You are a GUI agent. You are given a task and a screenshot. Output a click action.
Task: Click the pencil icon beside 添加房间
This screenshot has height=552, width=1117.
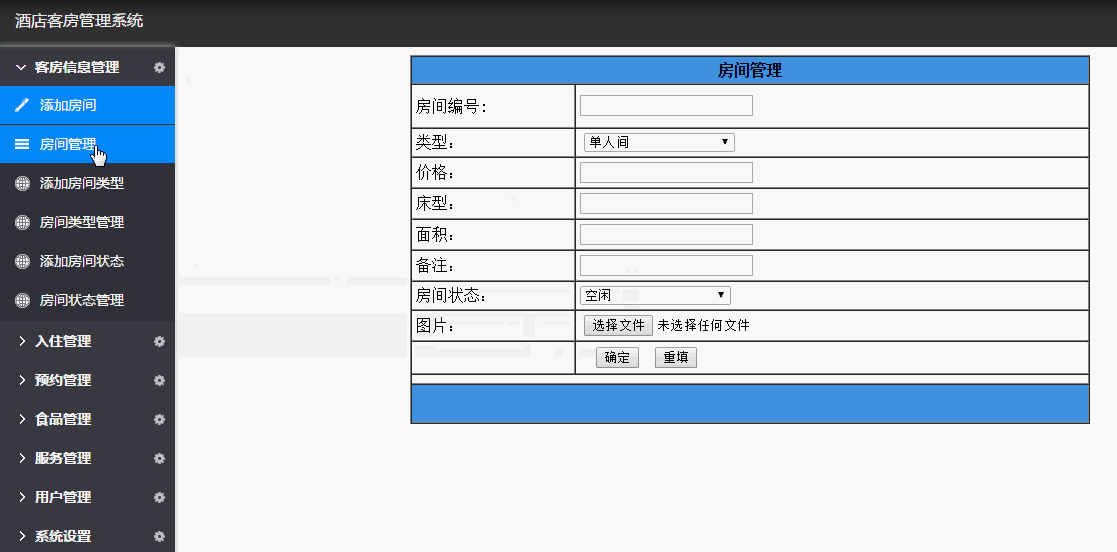tap(22, 105)
